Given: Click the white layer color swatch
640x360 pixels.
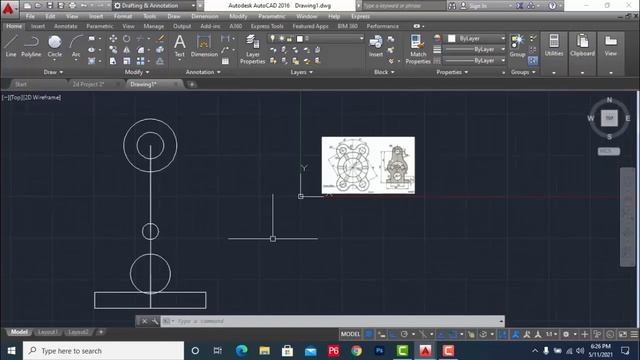Looking at the screenshot, I should point(300,38).
